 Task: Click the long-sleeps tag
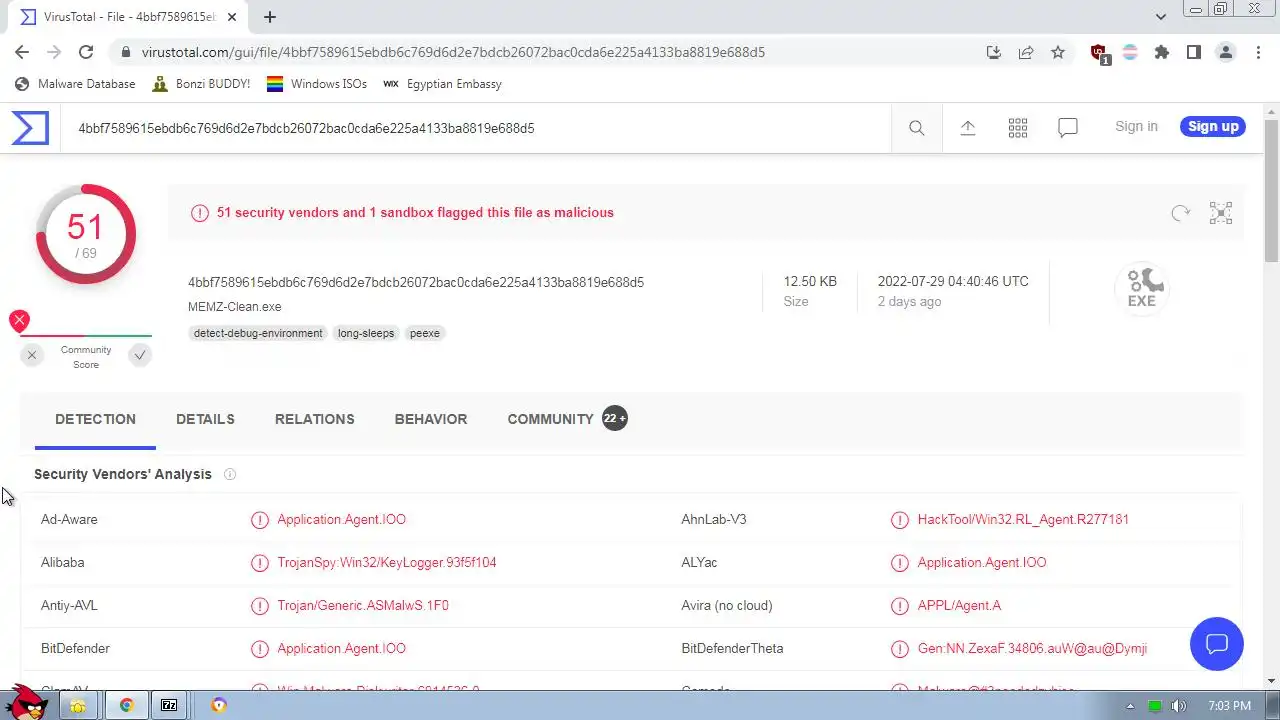pos(366,333)
